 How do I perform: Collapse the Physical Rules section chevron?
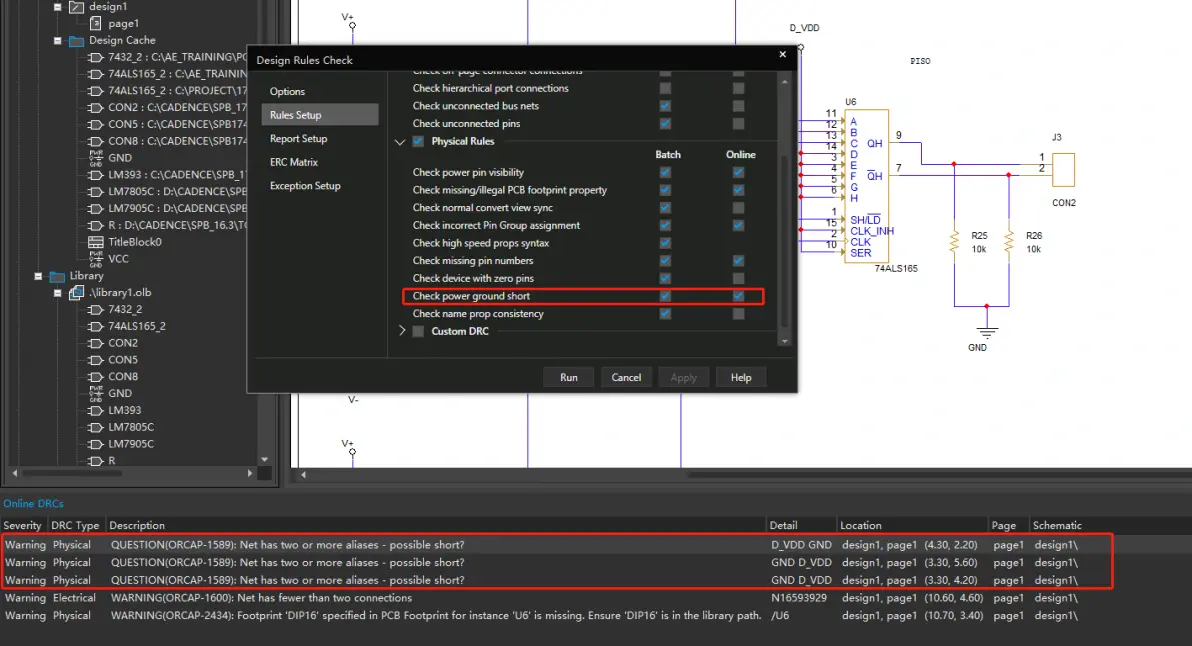(x=400, y=142)
